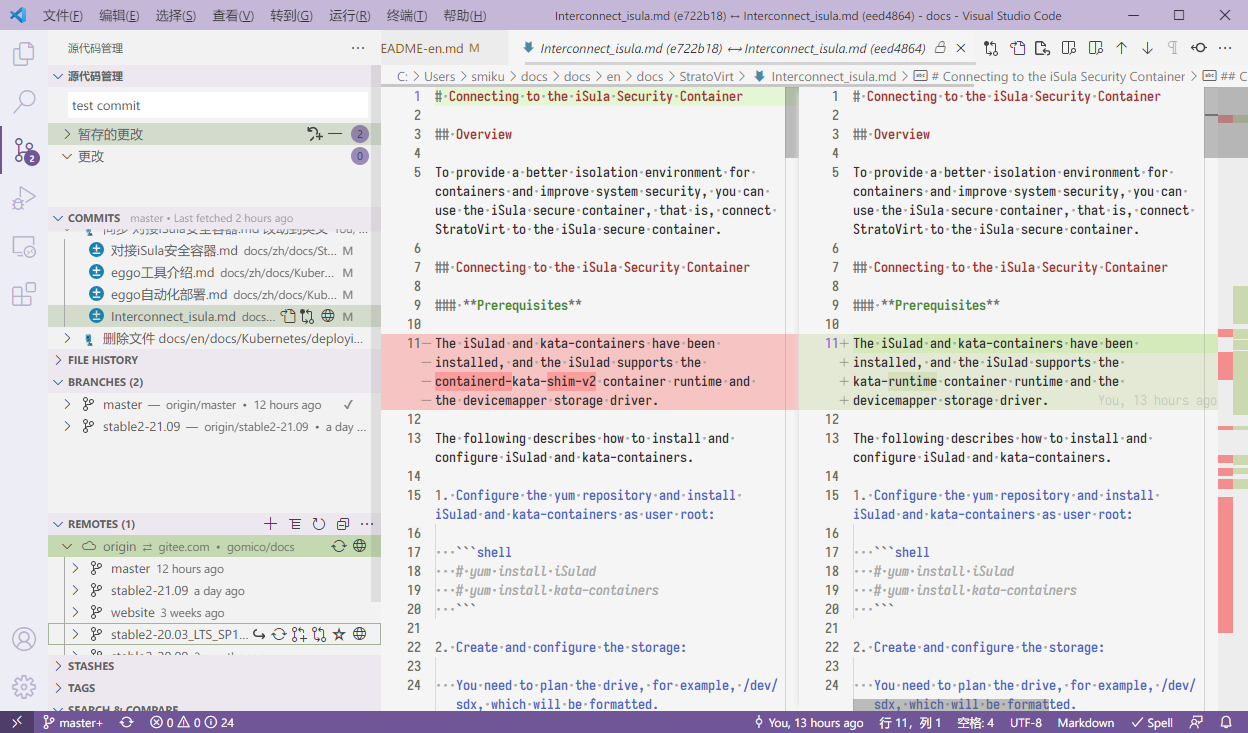The height and width of the screenshot is (733, 1248).
Task: Collapse the 更改 group
Action: pyautogui.click(x=68, y=156)
